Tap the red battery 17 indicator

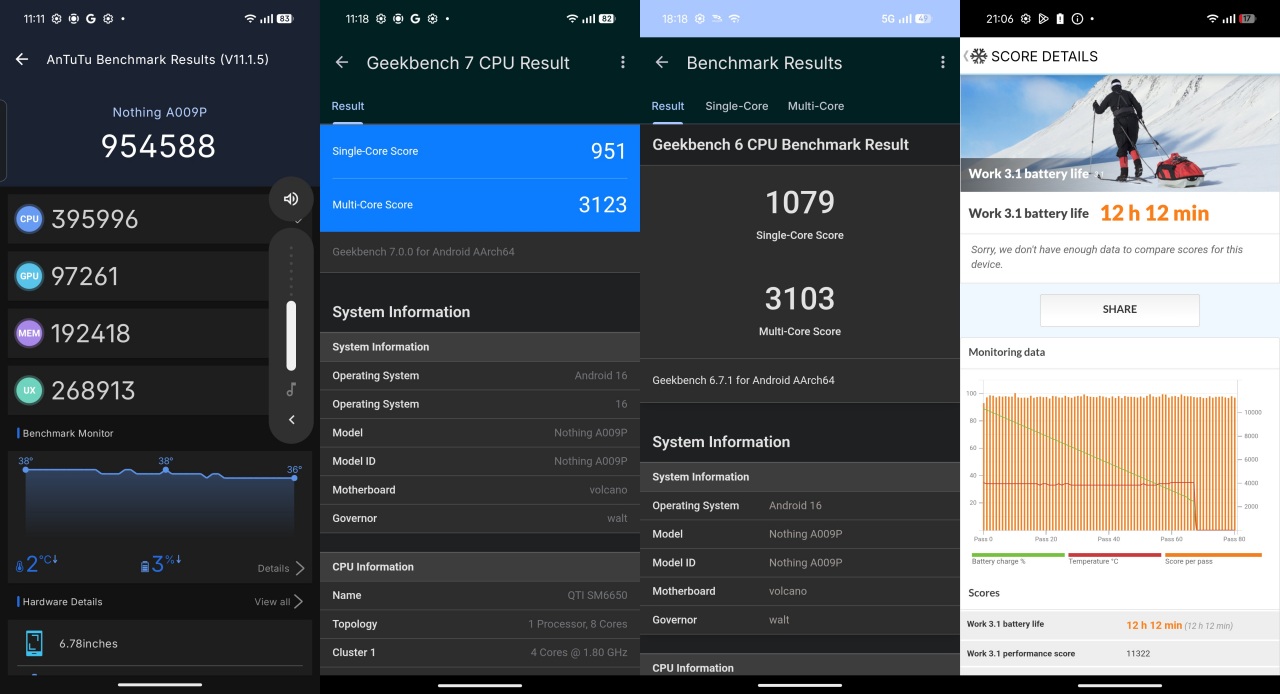pyautogui.click(x=1247, y=19)
